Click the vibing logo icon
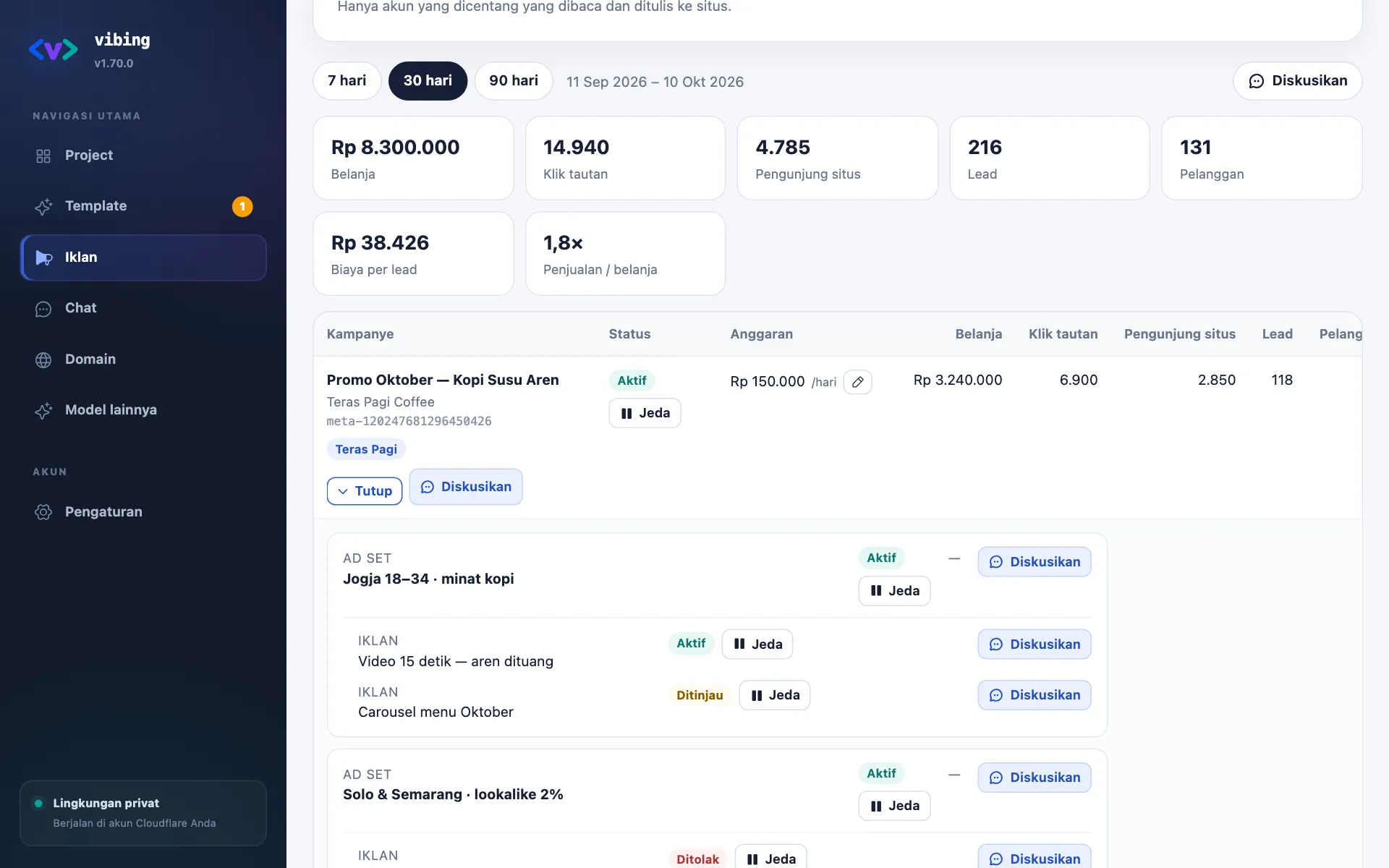 click(53, 49)
